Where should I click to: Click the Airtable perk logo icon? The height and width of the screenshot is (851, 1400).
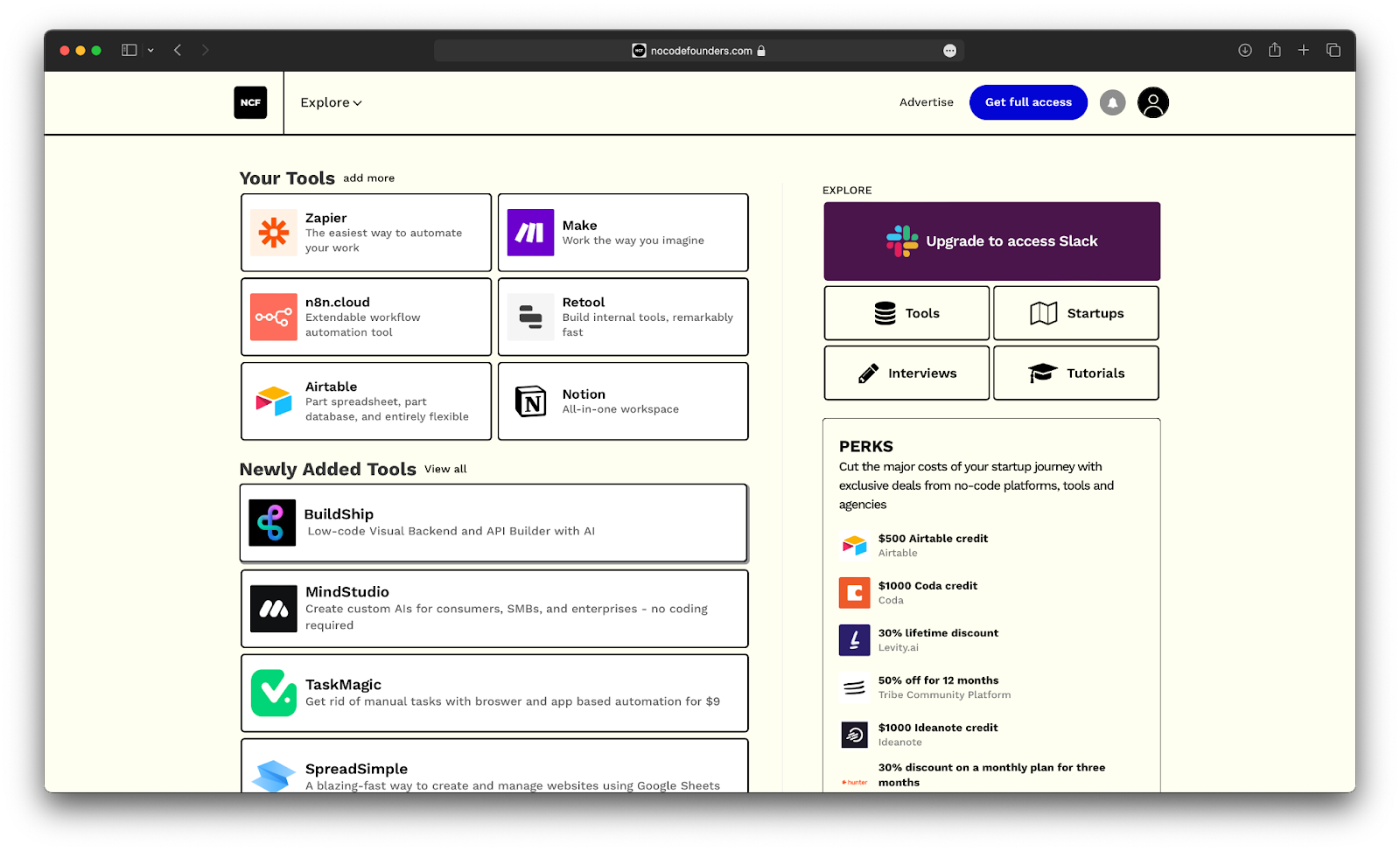click(854, 545)
